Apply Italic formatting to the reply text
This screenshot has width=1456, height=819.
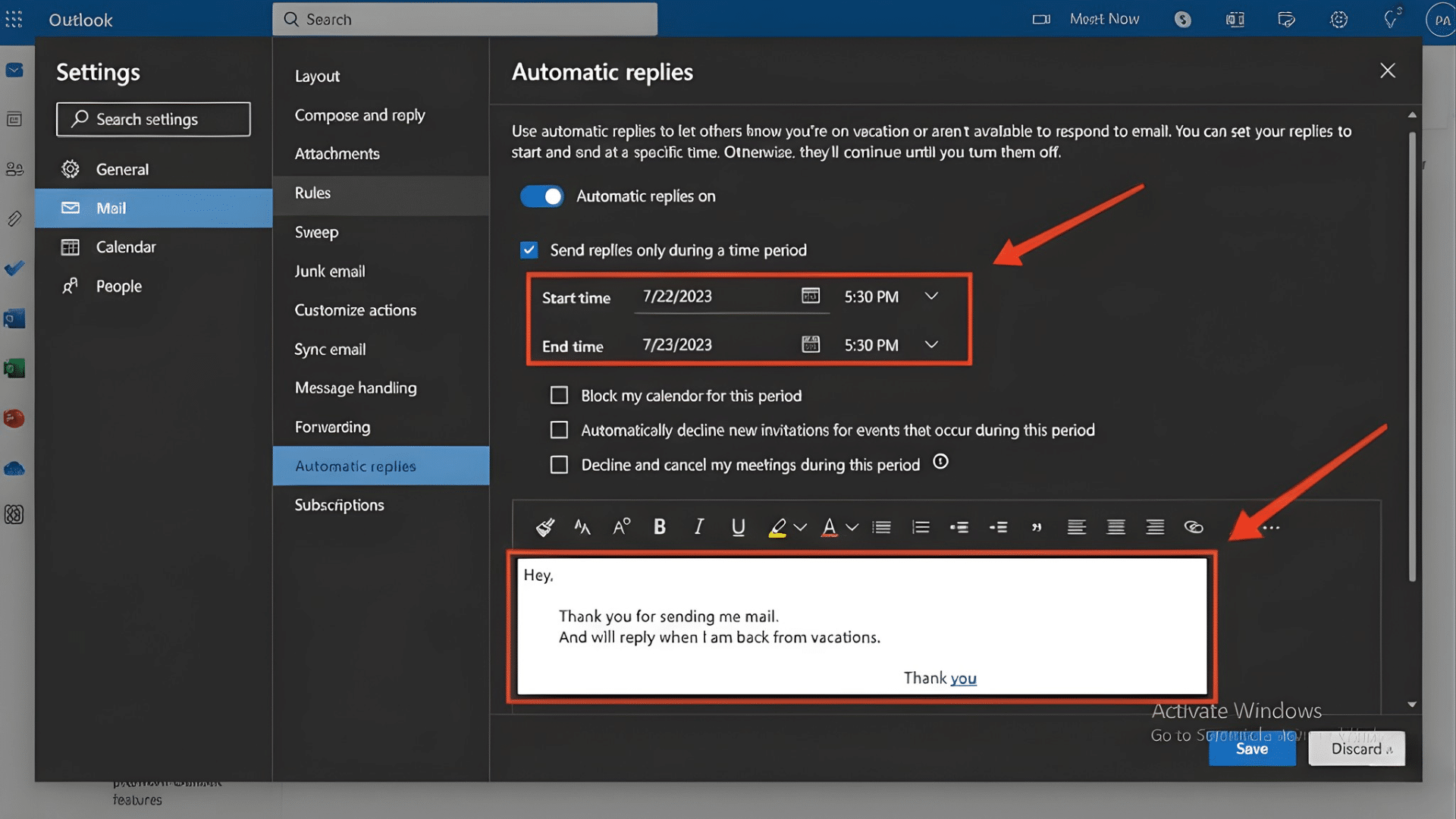698,526
